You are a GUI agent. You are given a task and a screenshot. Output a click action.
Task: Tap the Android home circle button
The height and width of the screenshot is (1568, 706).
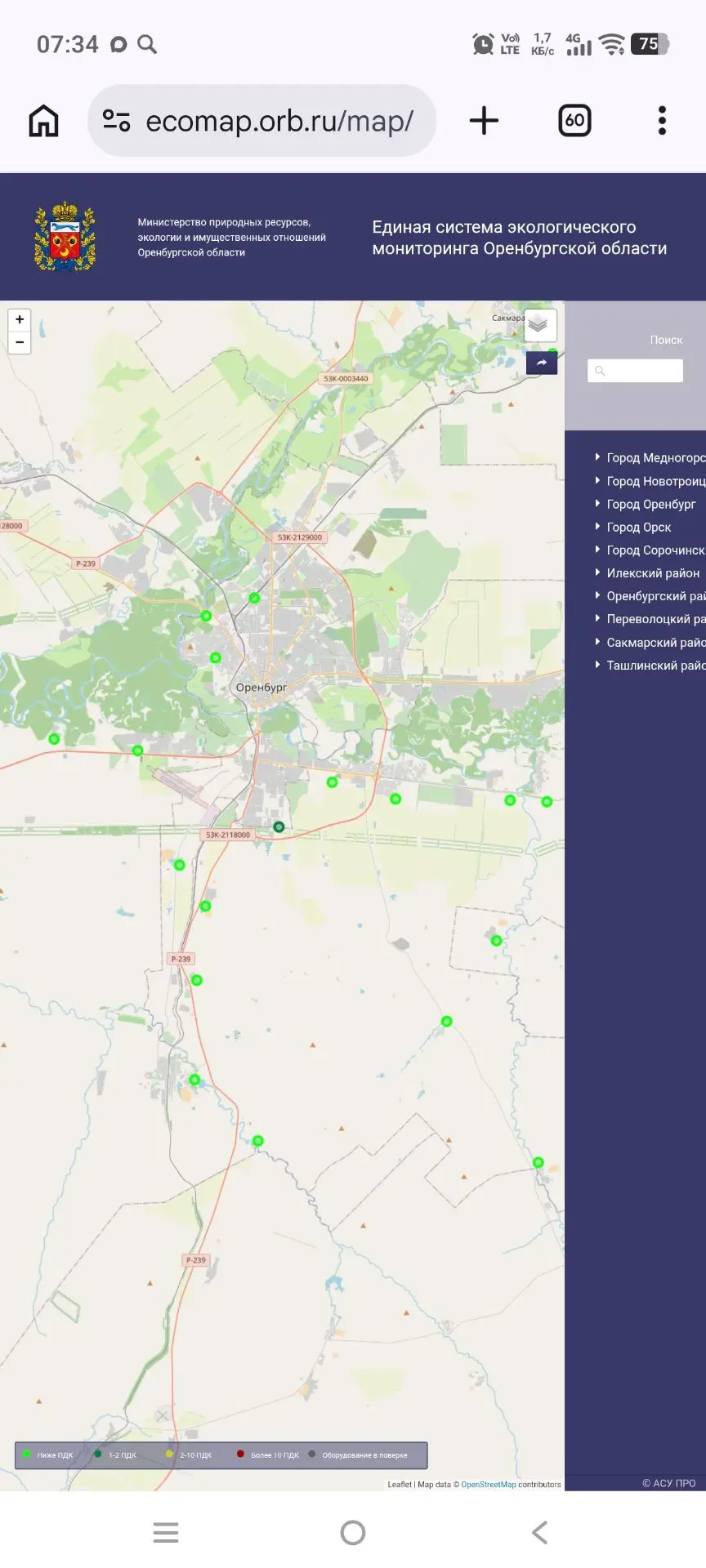(x=353, y=1532)
